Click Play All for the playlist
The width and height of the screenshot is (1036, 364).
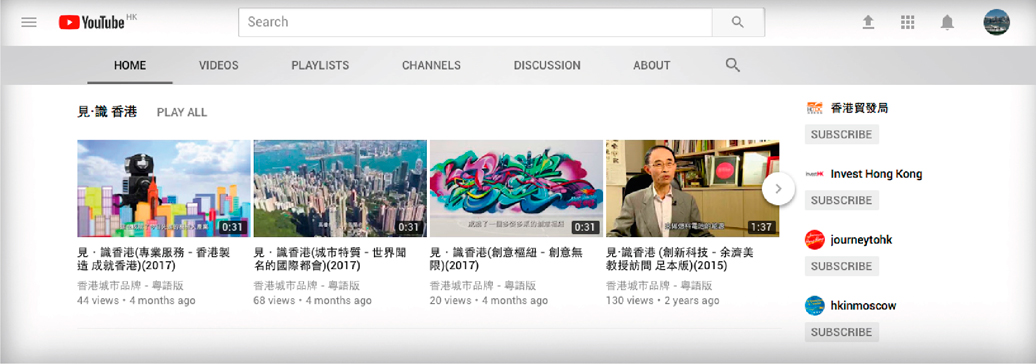tap(182, 112)
